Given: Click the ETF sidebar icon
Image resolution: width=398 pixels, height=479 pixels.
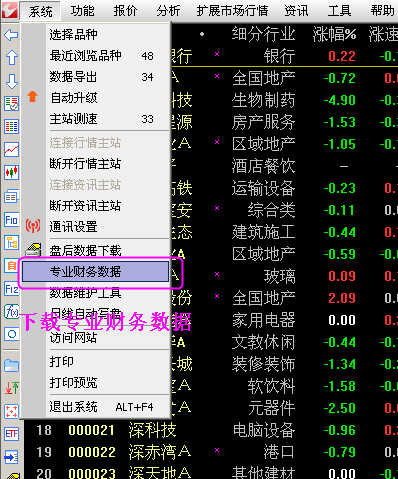Looking at the screenshot, I should pyautogui.click(x=12, y=434).
